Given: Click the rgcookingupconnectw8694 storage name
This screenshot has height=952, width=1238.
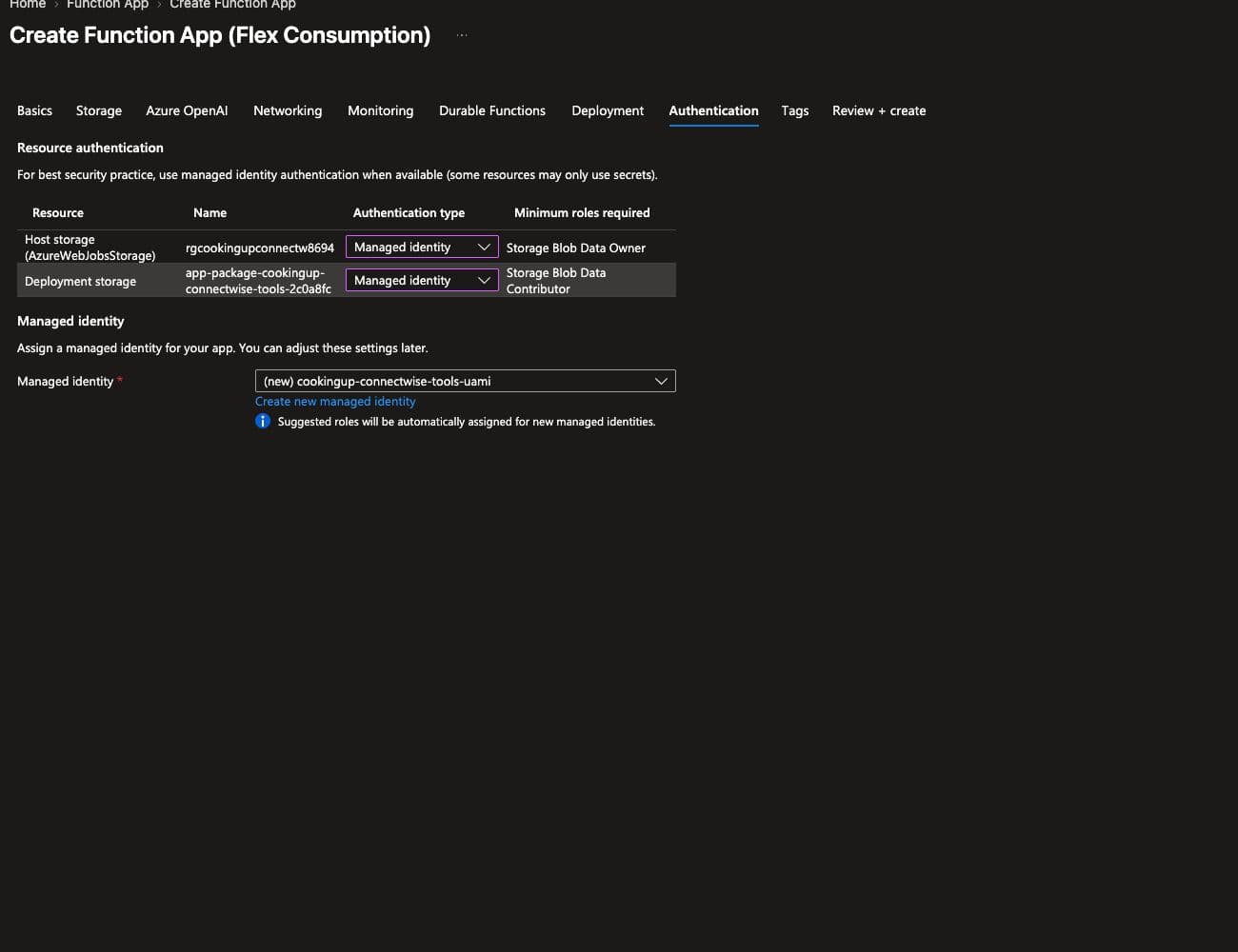Looking at the screenshot, I should click(x=260, y=248).
